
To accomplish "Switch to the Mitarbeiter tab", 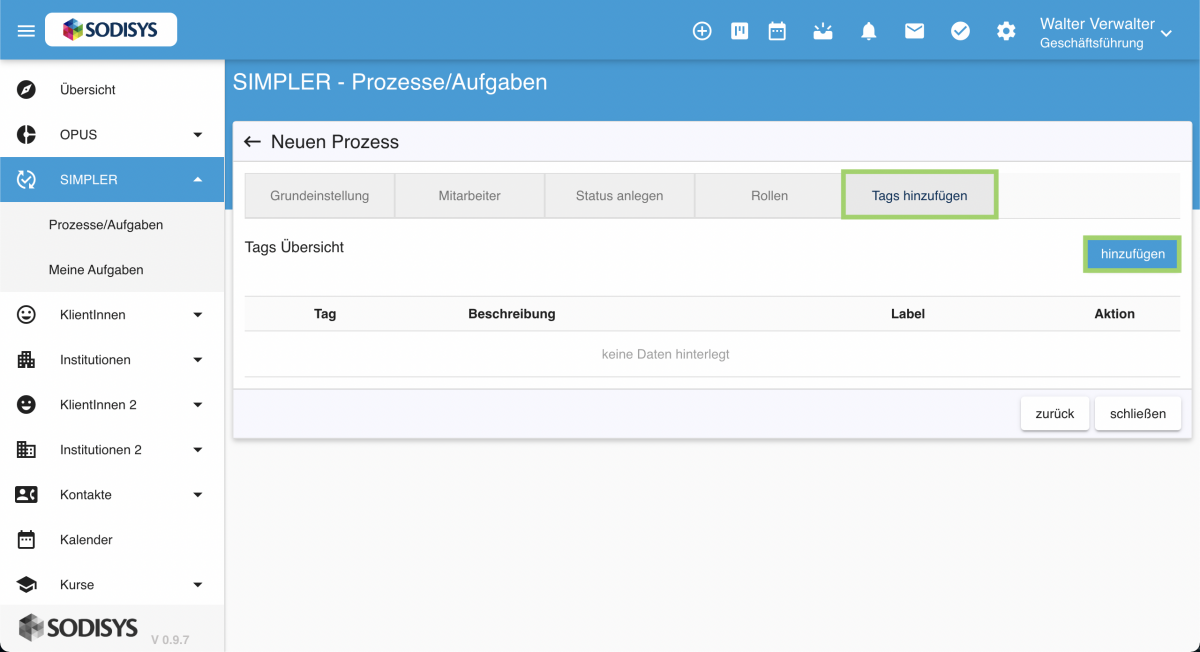I will click(470, 196).
